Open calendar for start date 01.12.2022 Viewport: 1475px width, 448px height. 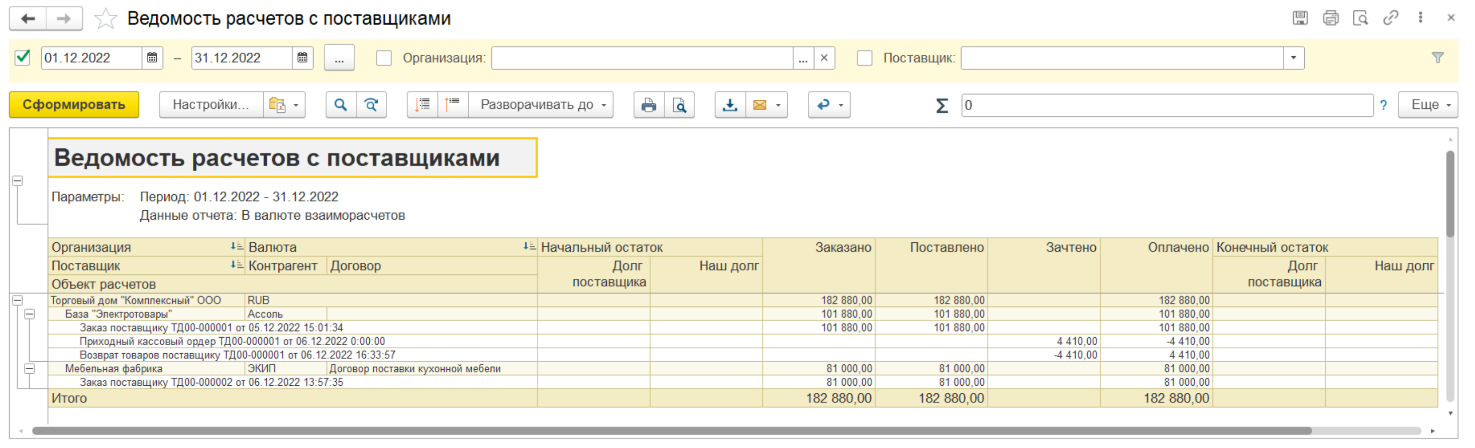tap(152, 58)
